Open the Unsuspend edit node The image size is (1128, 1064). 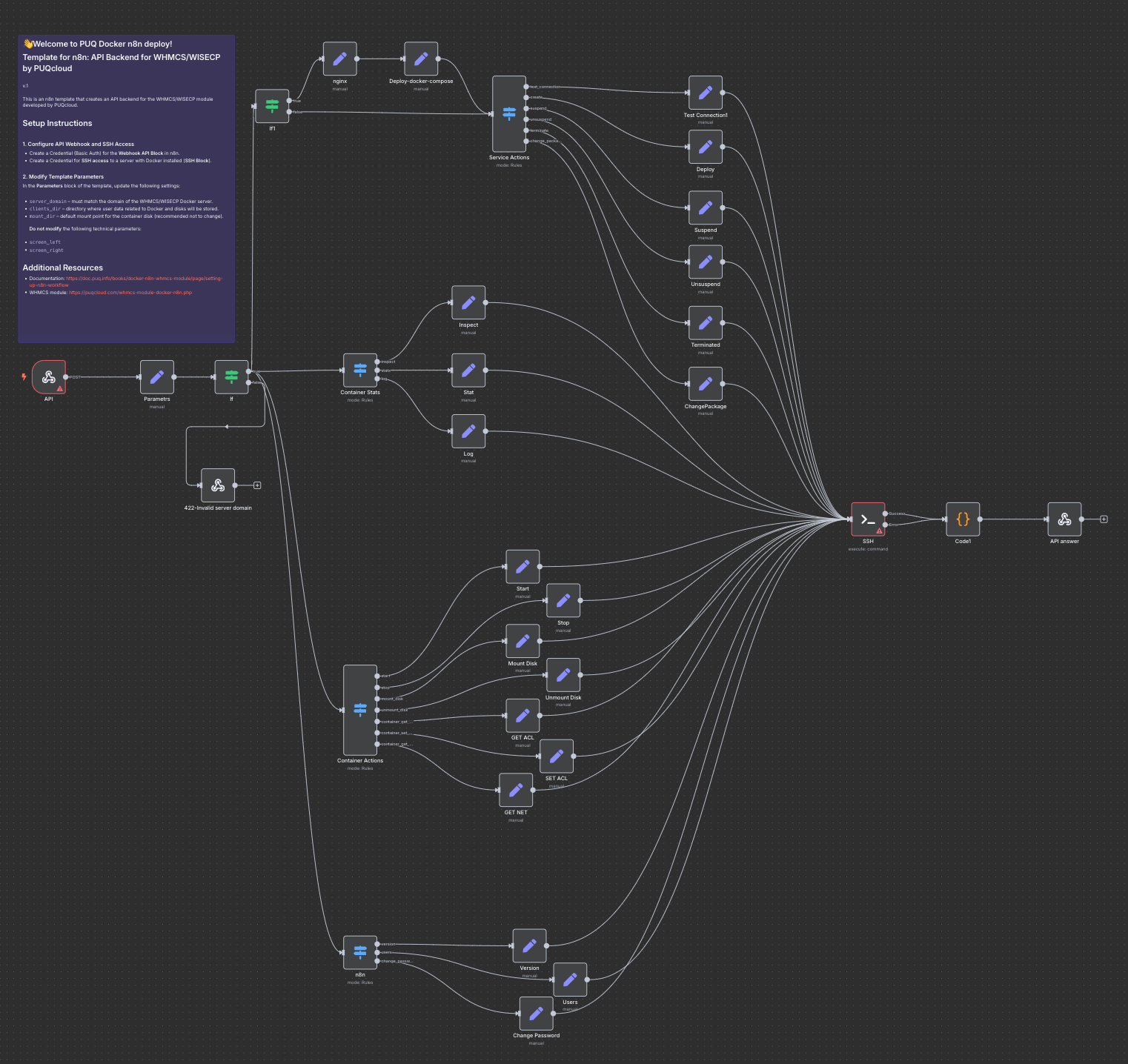(x=706, y=262)
